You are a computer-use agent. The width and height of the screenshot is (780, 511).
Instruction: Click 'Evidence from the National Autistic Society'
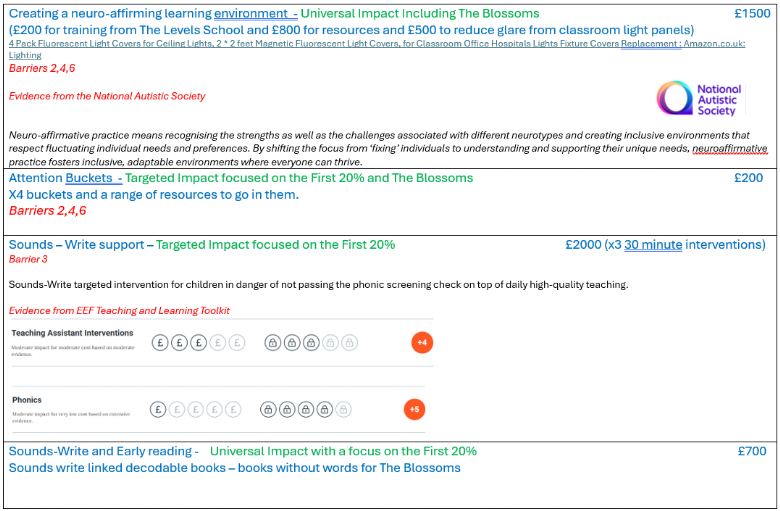click(x=107, y=96)
